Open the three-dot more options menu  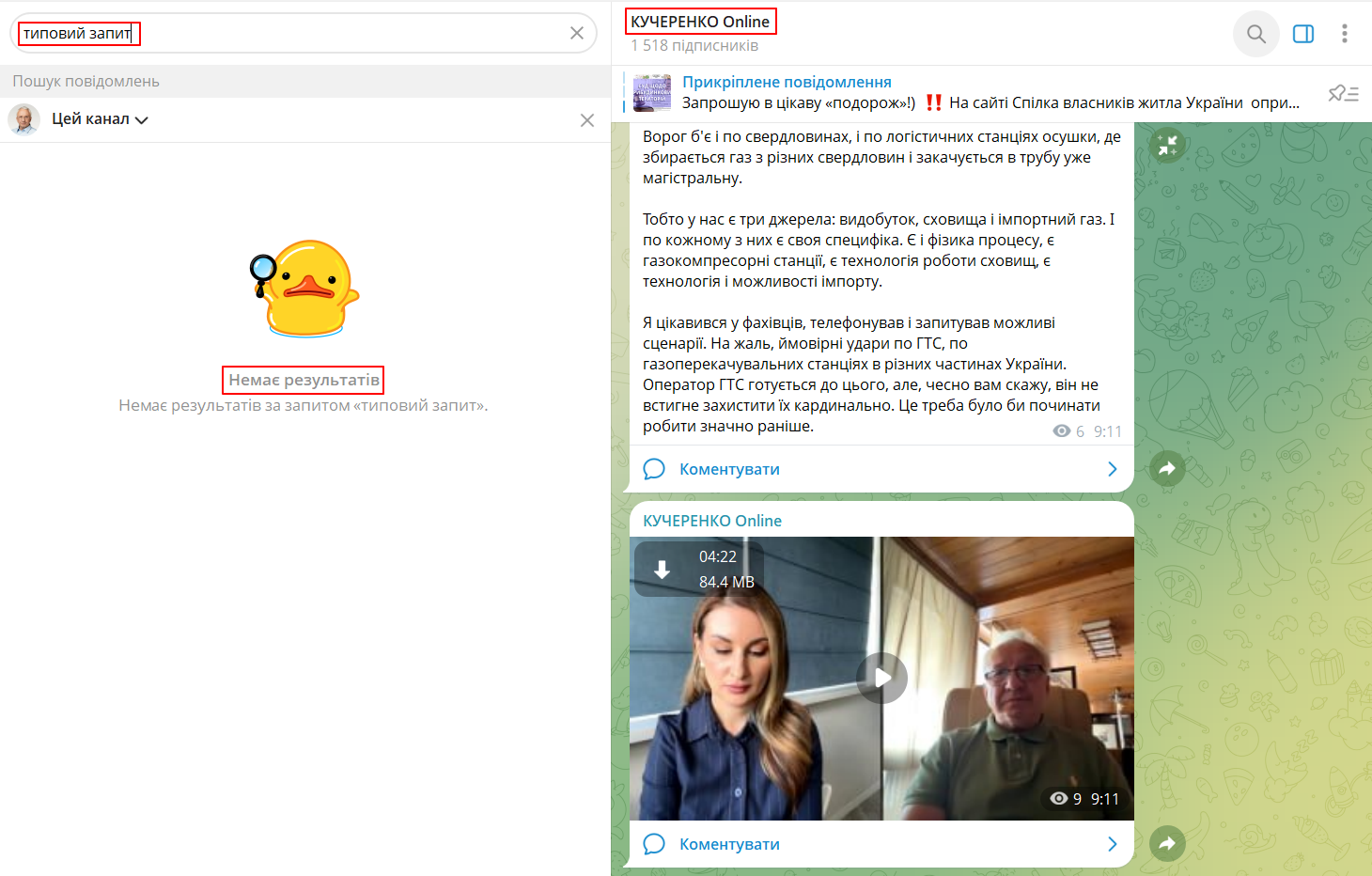1345,34
